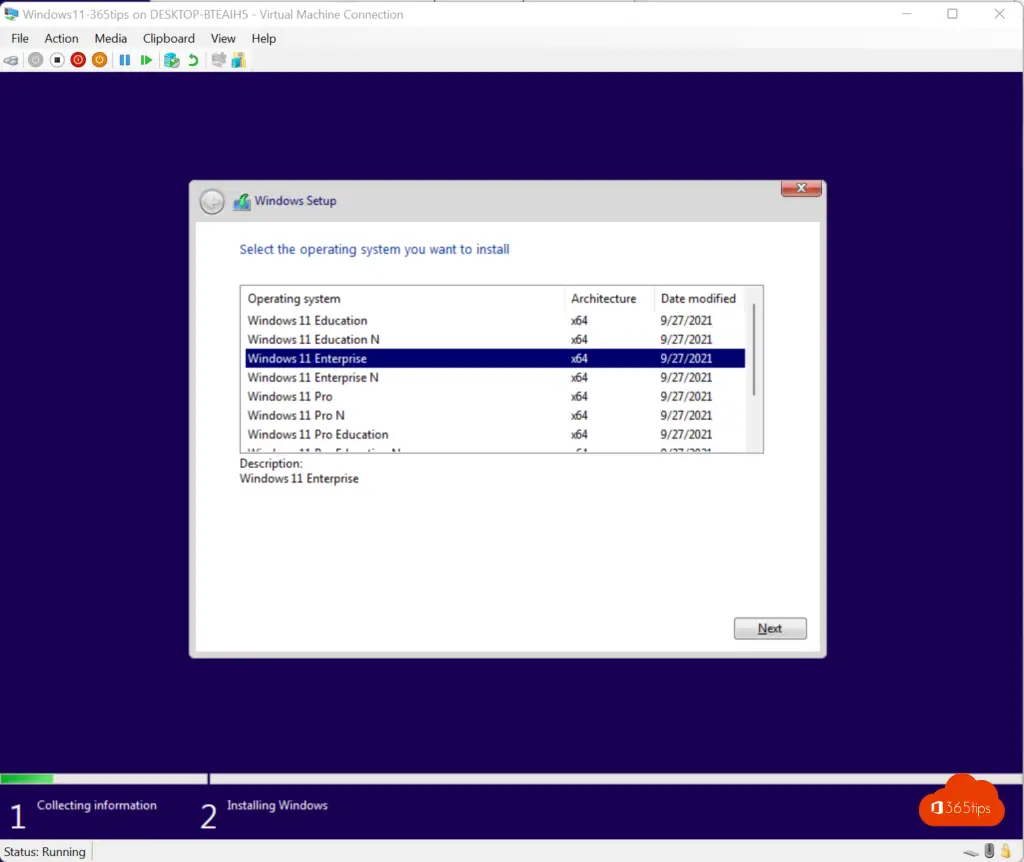Click the Date modified column header
The height and width of the screenshot is (862, 1024).
(x=699, y=298)
